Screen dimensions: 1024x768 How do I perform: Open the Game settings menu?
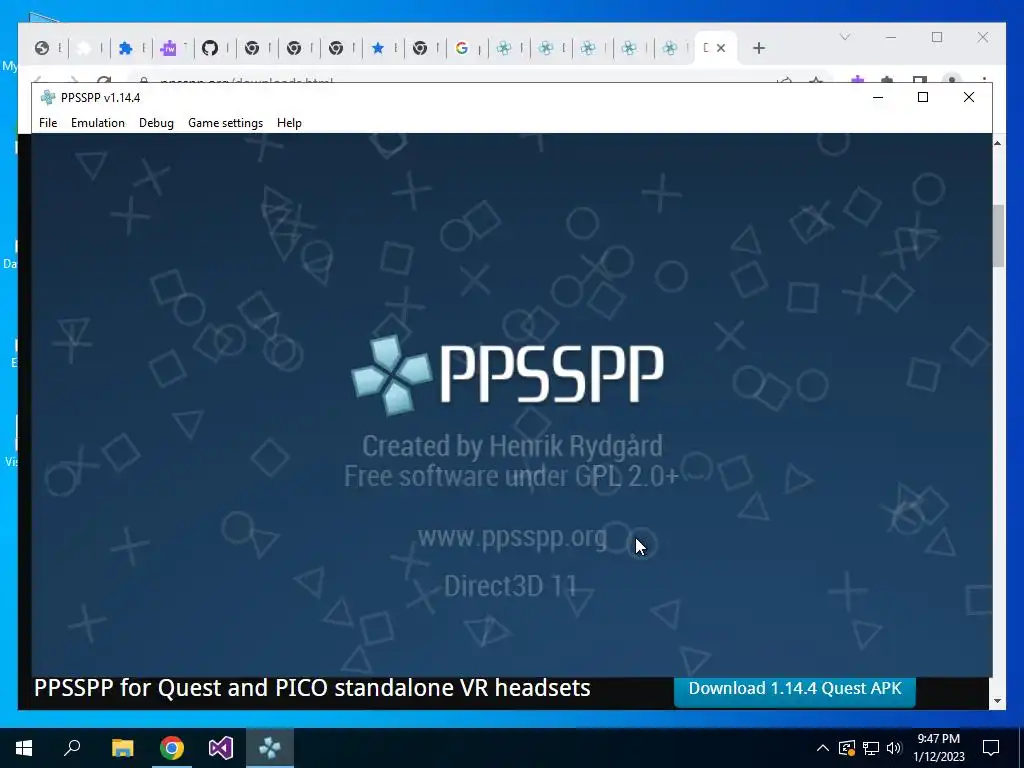(225, 123)
